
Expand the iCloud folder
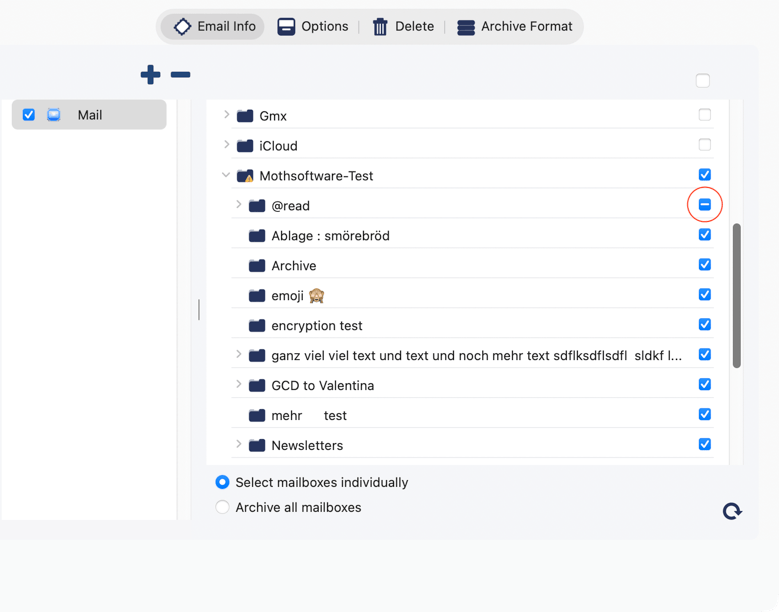[227, 145]
